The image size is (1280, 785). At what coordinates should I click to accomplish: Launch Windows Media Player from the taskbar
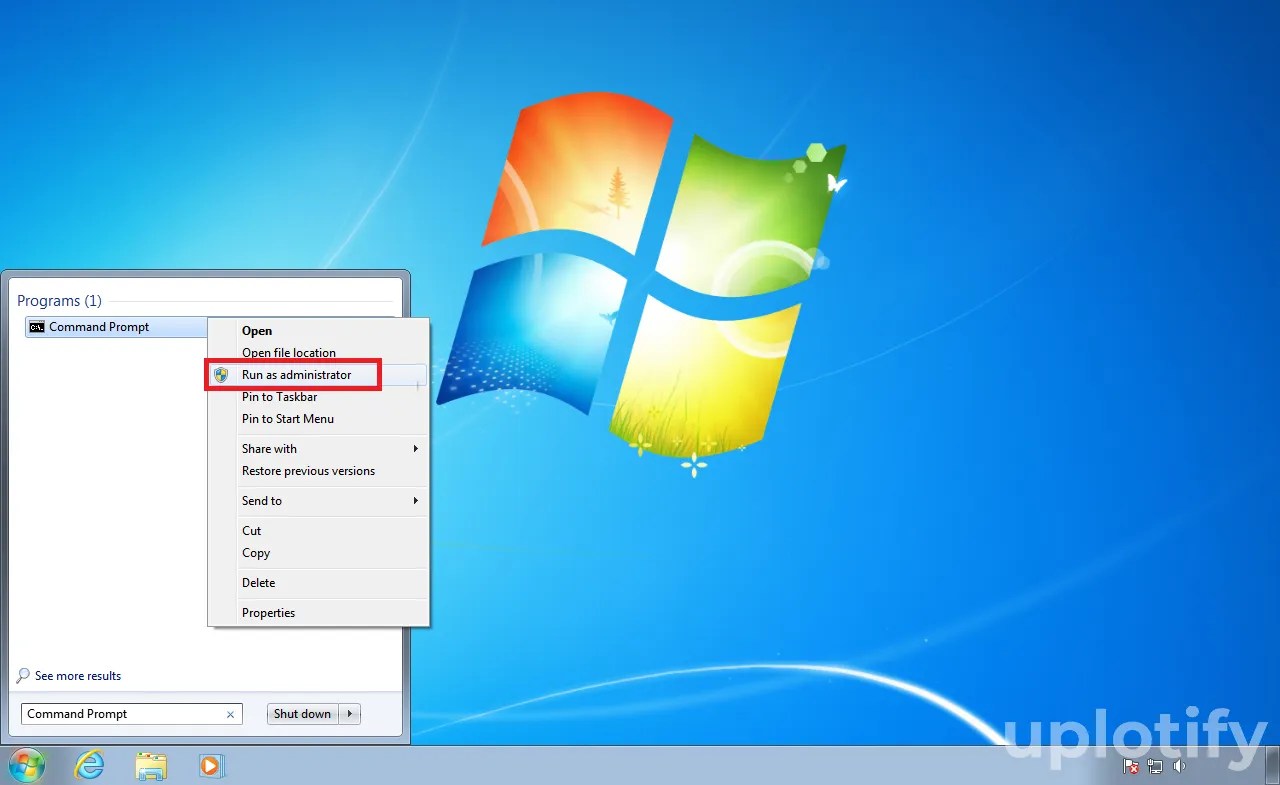211,765
